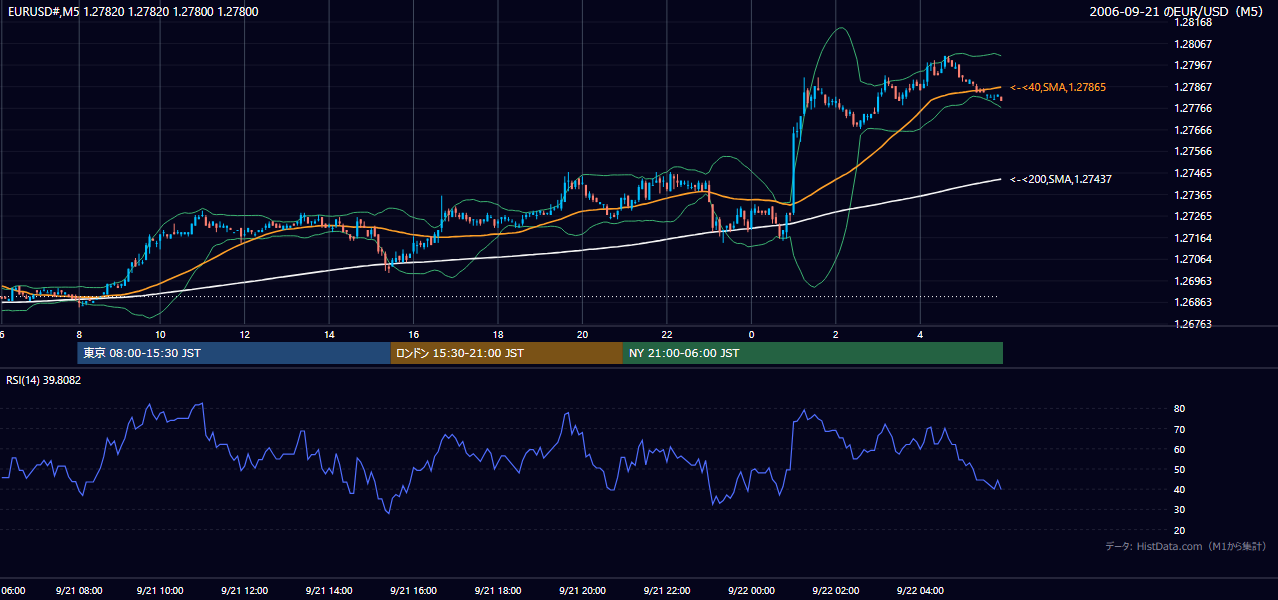
Task: Click price axis value 1.27566
Action: point(1194,152)
